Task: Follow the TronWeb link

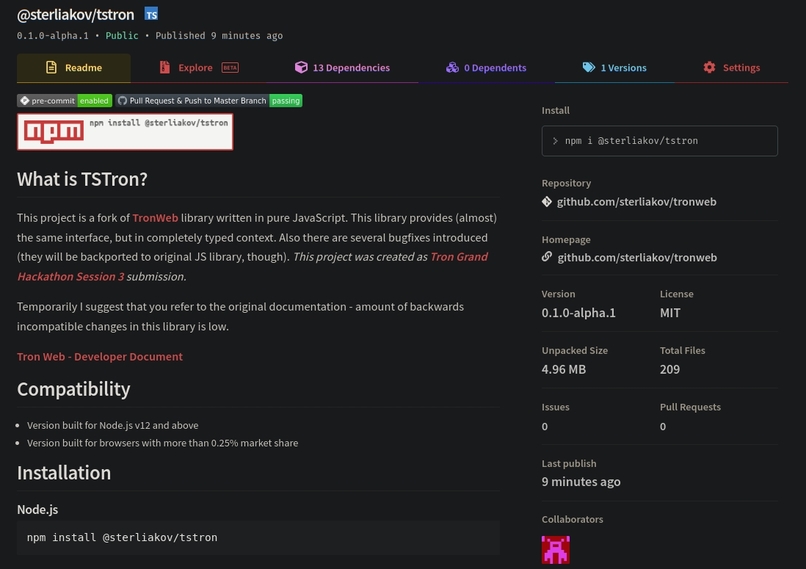Action: 155,218
